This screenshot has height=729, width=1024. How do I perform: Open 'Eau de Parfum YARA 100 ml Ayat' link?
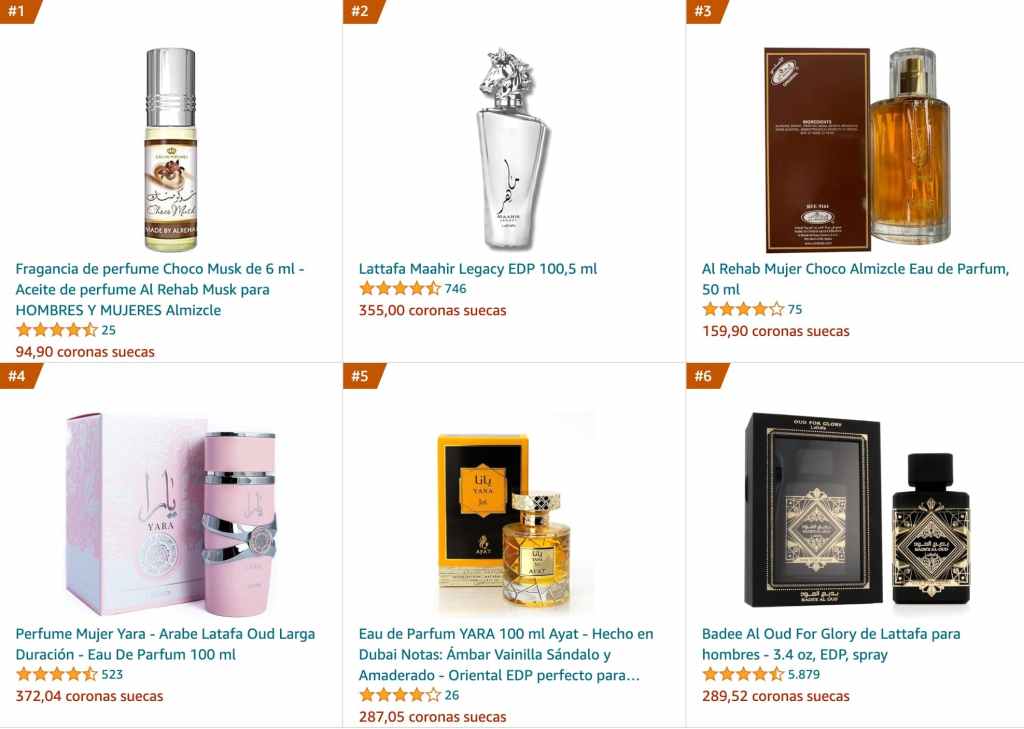[x=505, y=654]
